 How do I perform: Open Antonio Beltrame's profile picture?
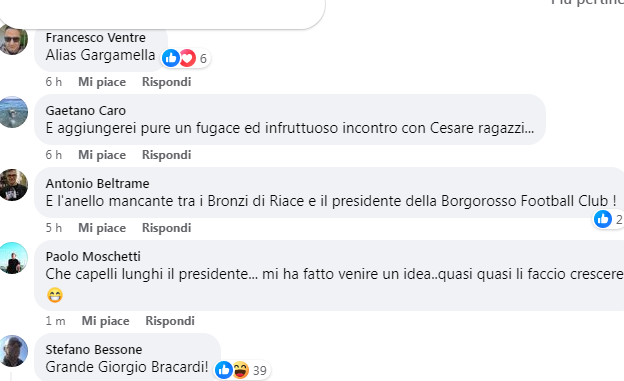click(x=13, y=185)
